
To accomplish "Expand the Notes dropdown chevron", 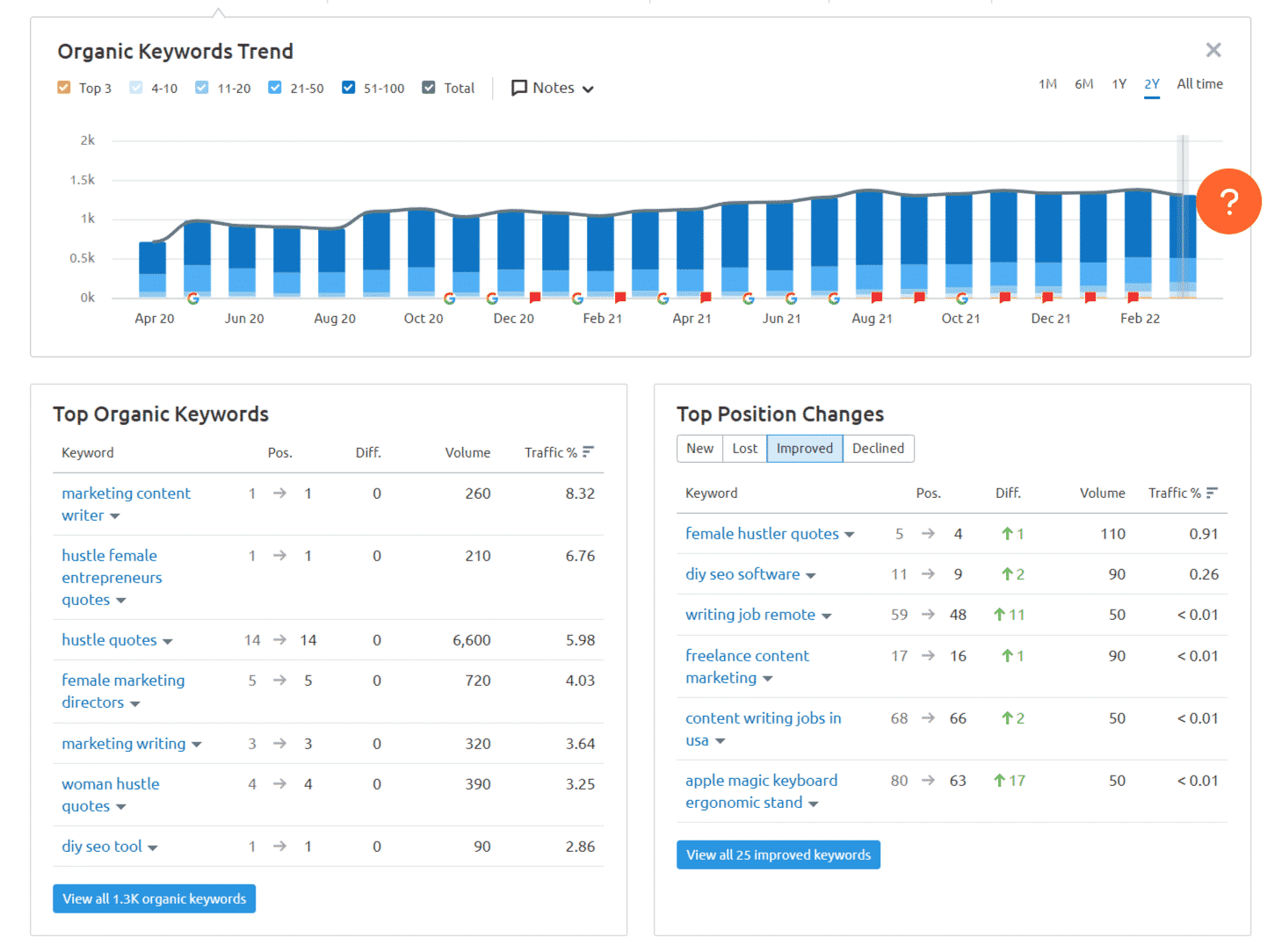I will tap(588, 89).
